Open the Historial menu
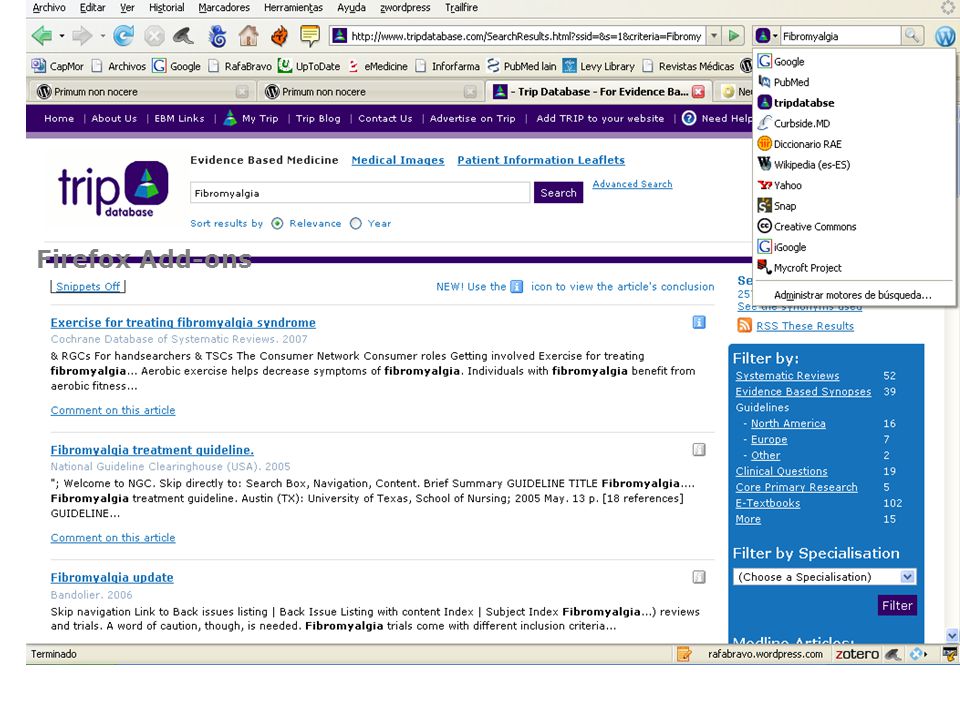This screenshot has height=720, width=960. (x=166, y=7)
